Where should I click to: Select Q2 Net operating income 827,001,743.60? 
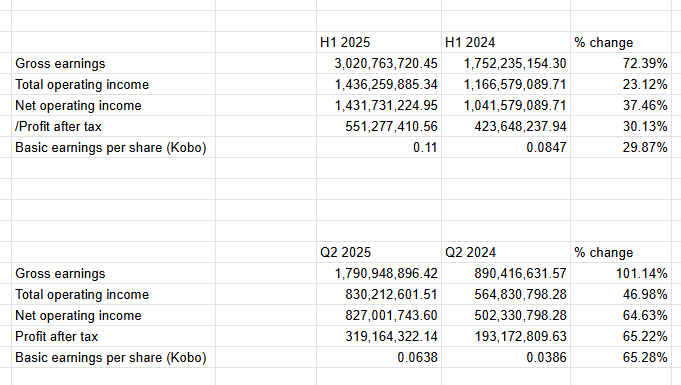[x=379, y=315]
